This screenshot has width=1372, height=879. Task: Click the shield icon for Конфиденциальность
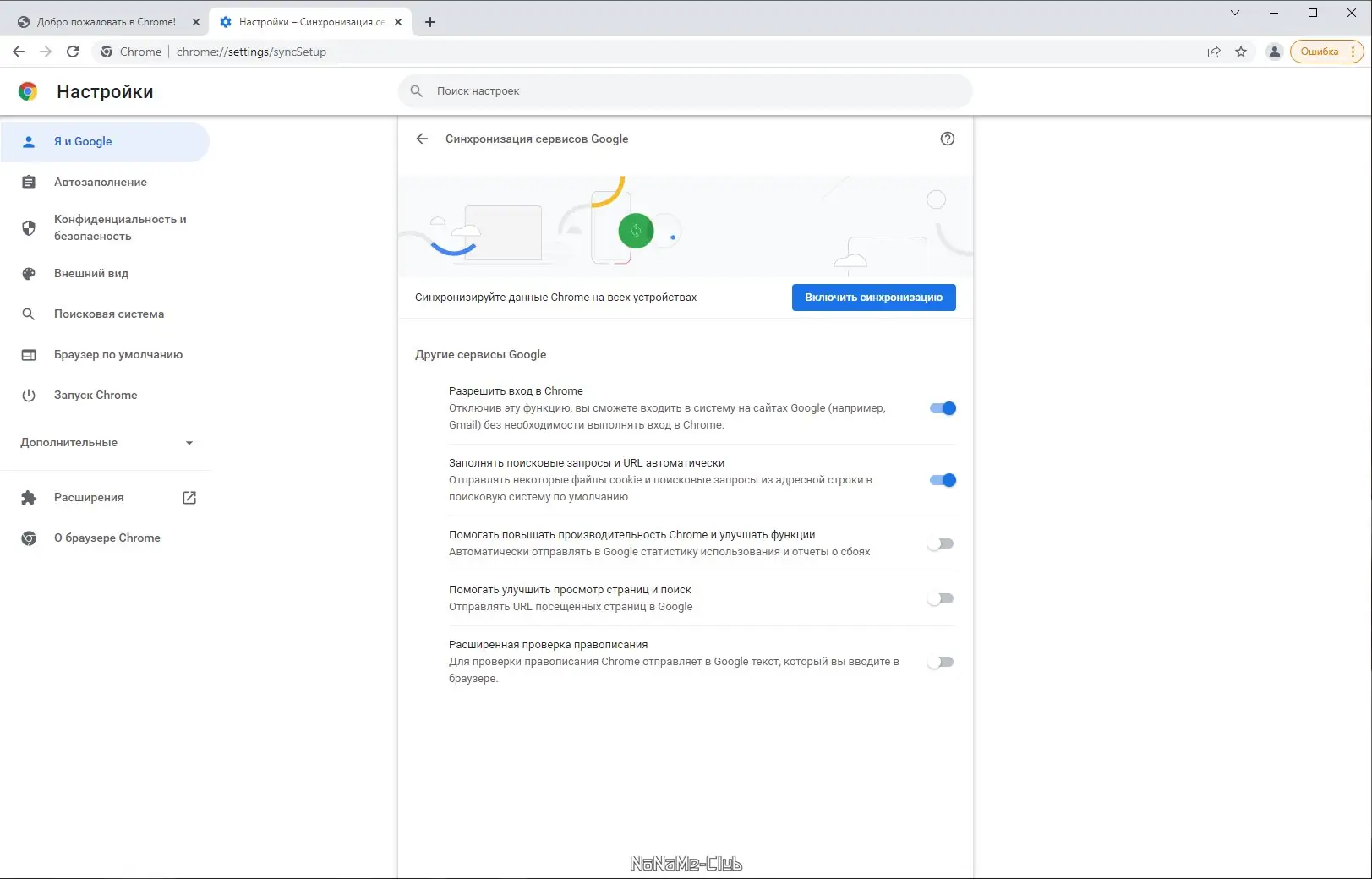(29, 227)
